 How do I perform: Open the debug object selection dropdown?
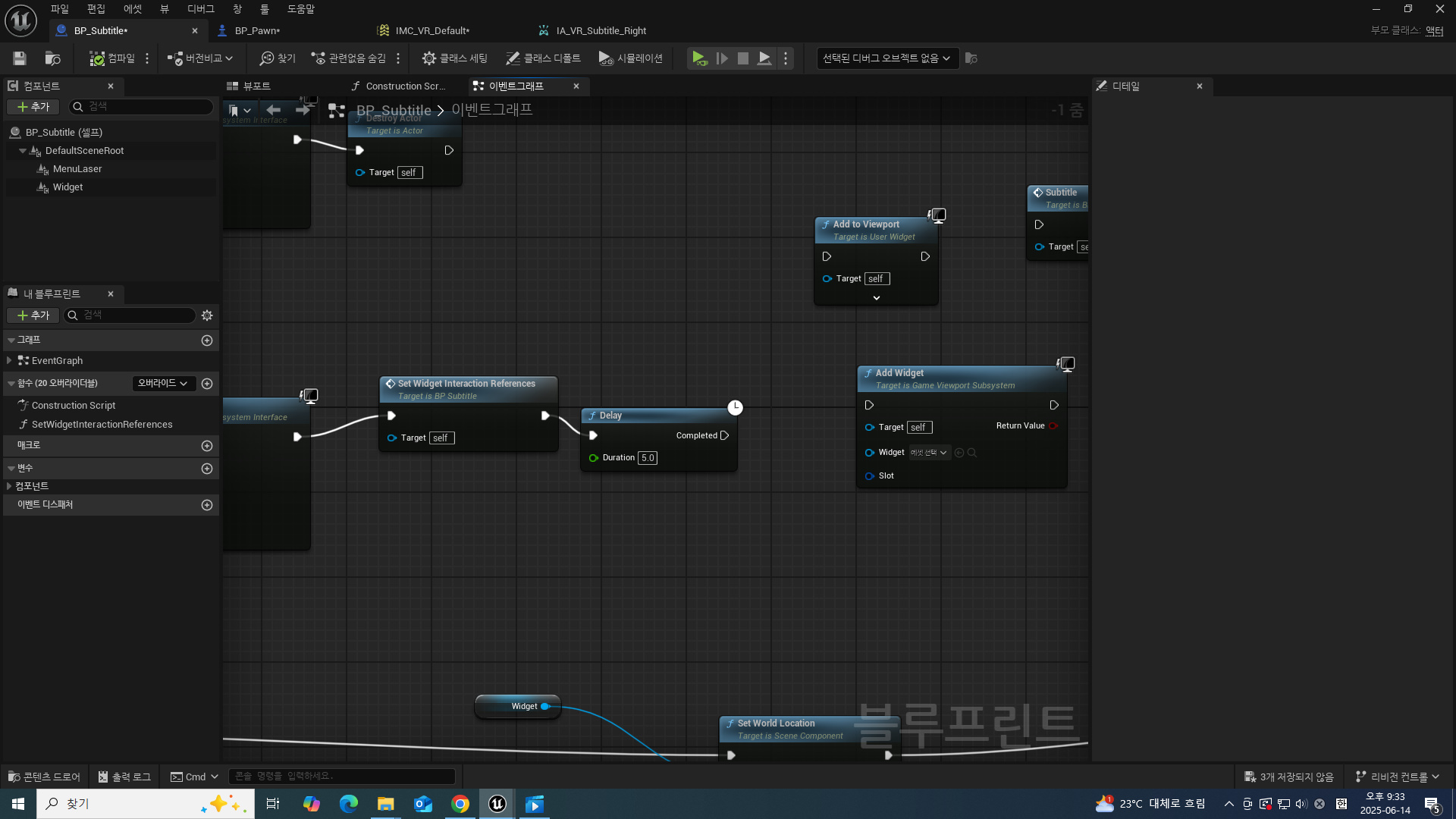tap(887, 58)
